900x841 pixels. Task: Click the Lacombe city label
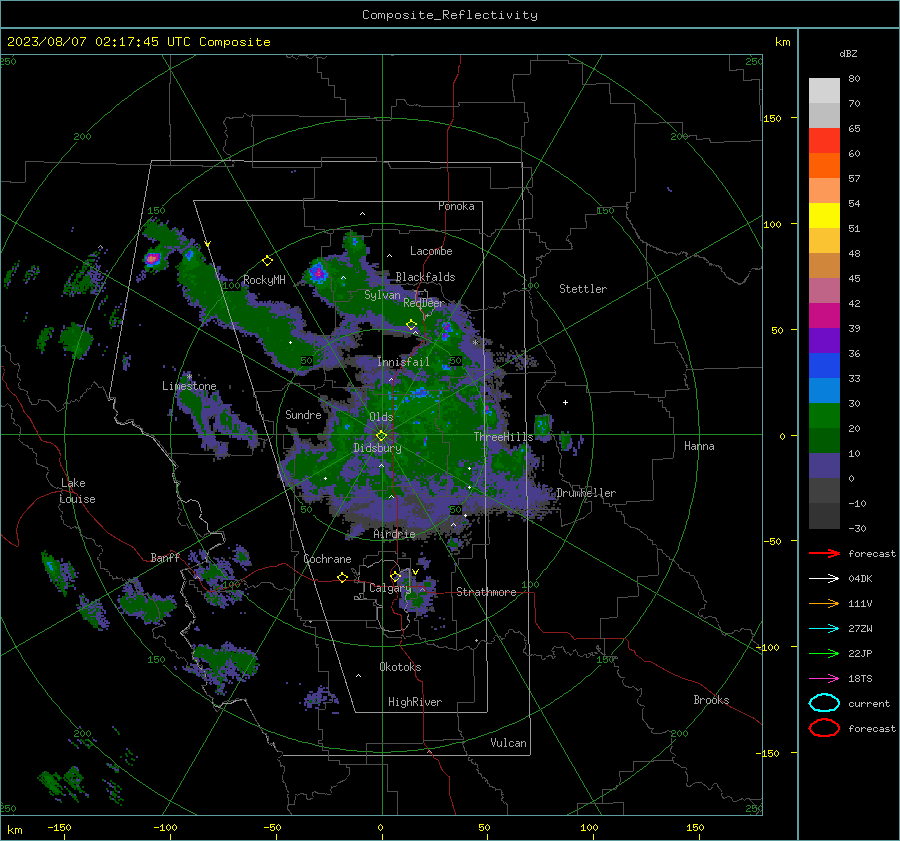pos(431,251)
